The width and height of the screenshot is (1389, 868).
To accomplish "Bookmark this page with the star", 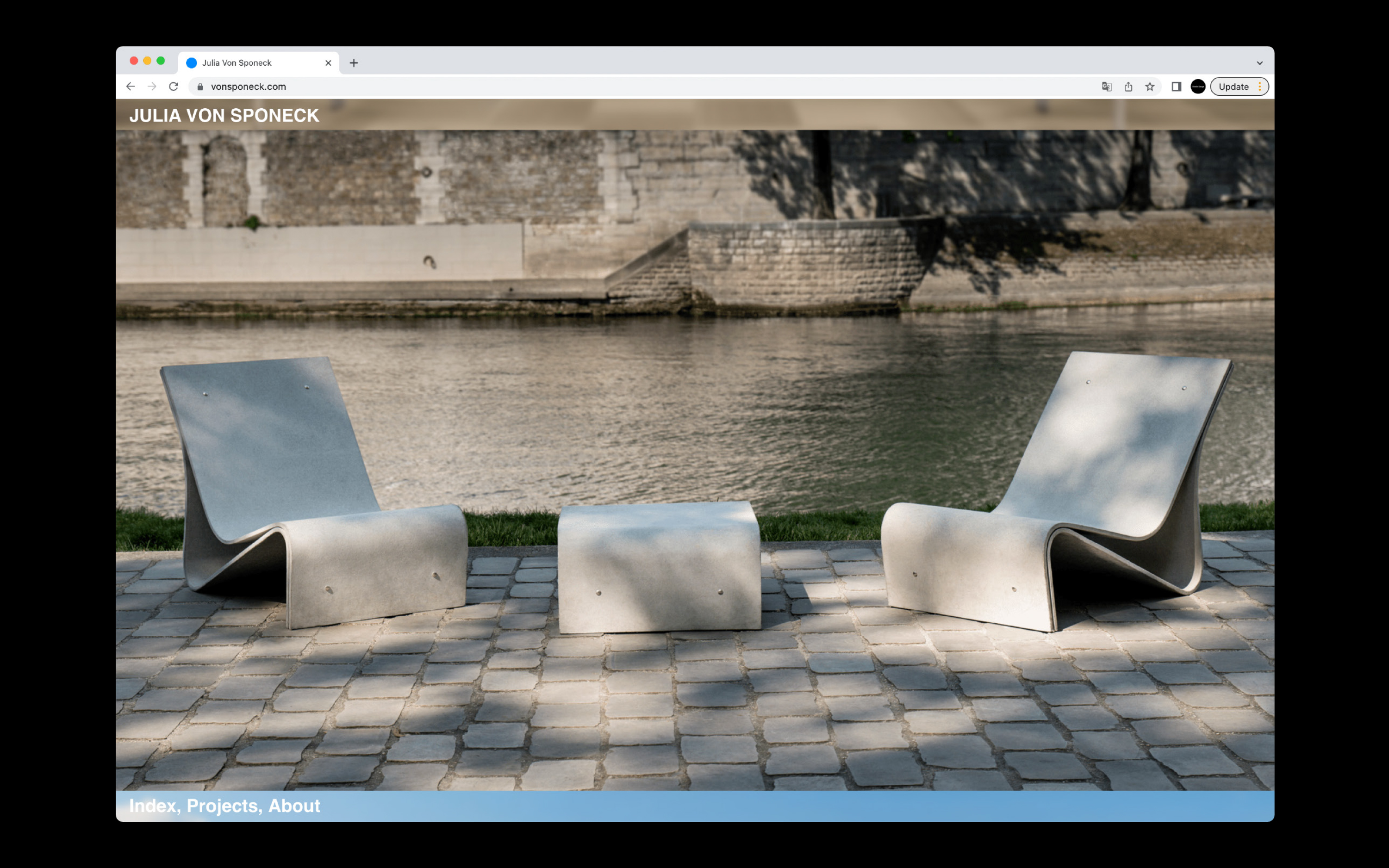I will (1150, 87).
